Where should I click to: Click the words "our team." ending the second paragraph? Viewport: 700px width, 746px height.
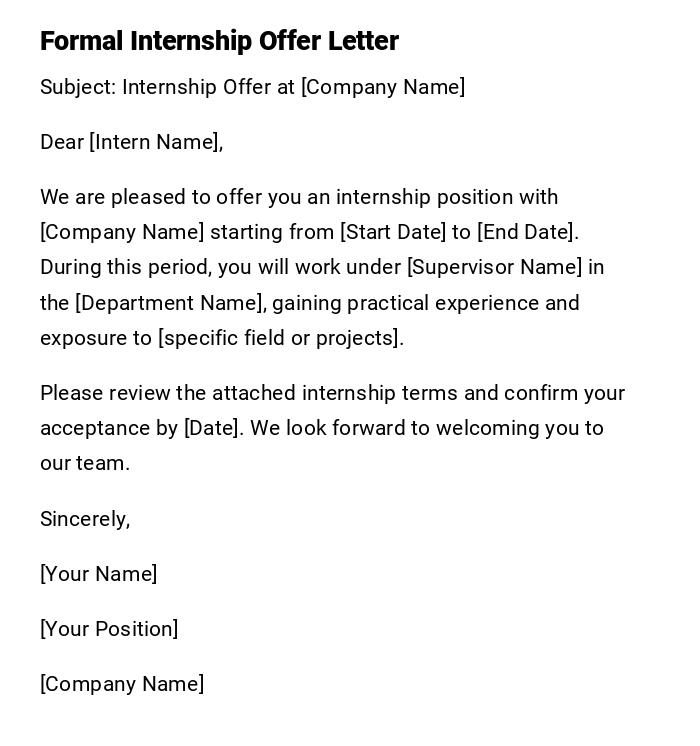85,463
